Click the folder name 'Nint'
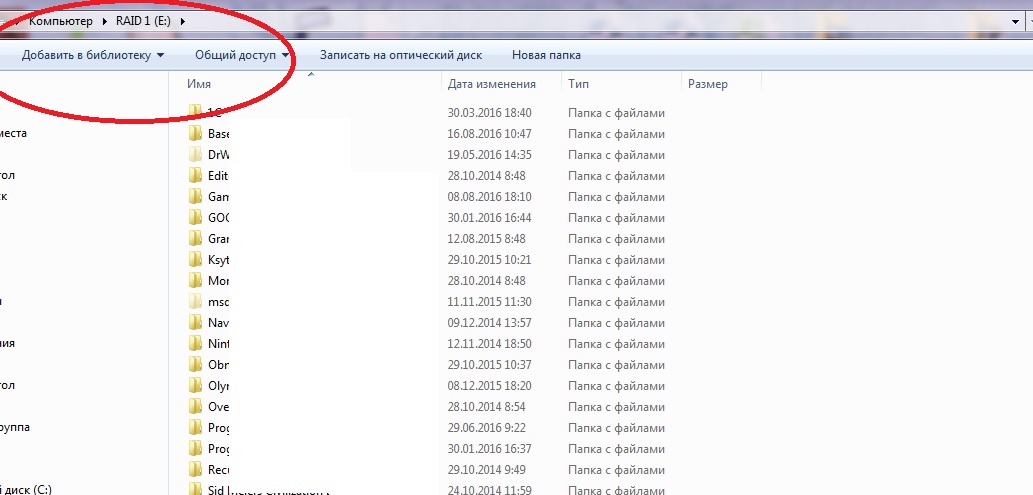The width and height of the screenshot is (1033, 495). pyautogui.click(x=219, y=343)
